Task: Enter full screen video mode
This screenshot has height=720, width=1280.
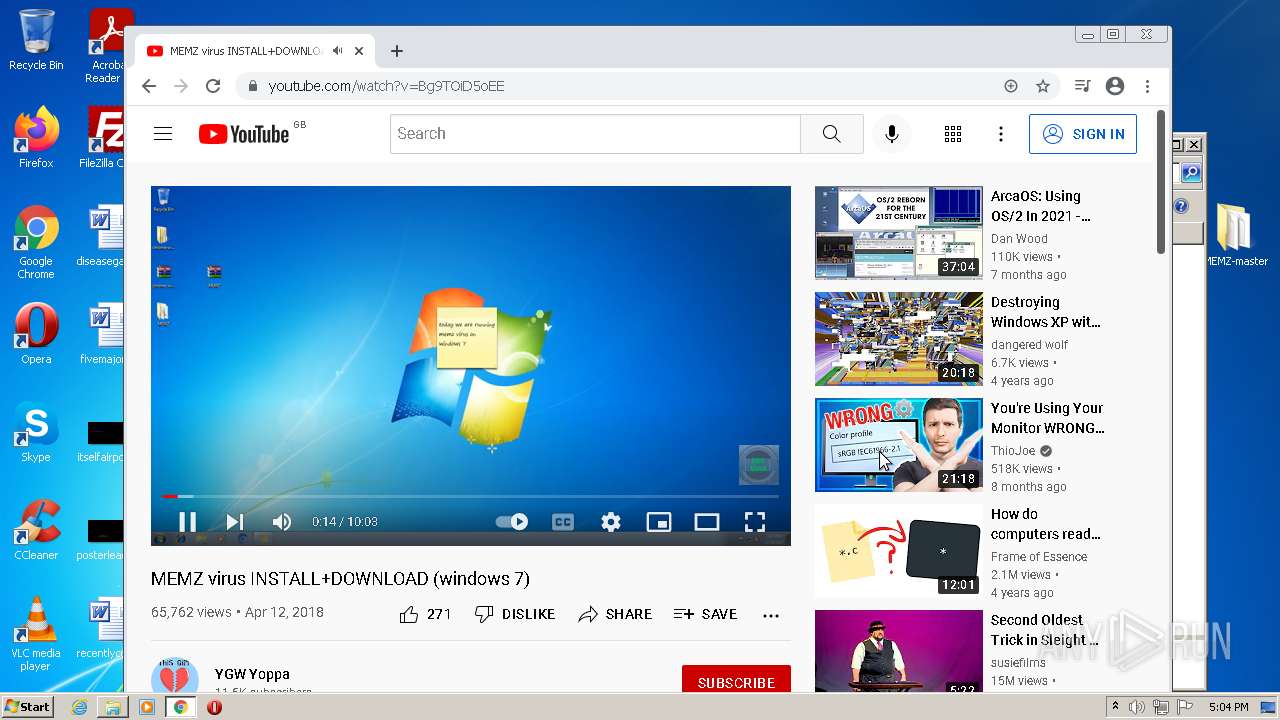Action: (755, 521)
